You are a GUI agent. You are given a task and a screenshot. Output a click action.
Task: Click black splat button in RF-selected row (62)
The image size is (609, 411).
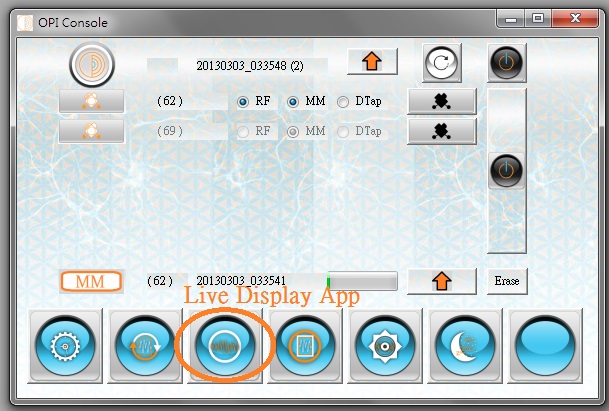442,101
